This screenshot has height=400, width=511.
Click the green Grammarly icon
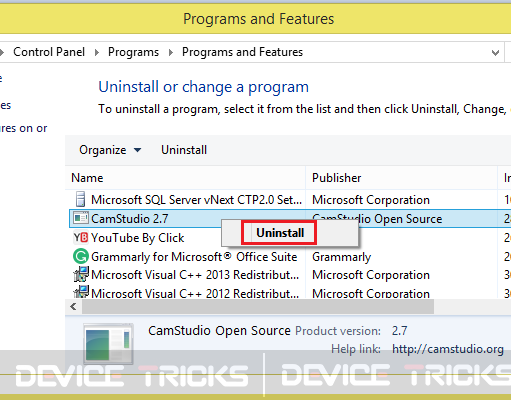pos(81,256)
